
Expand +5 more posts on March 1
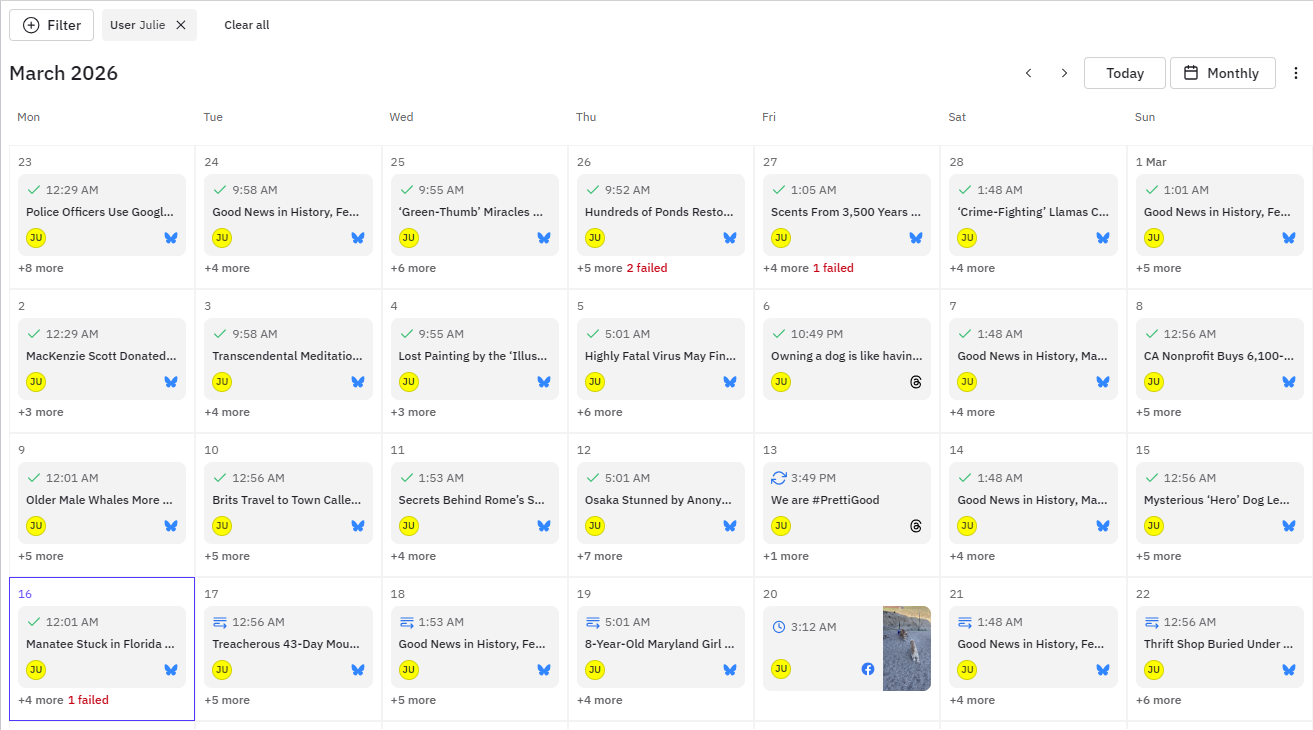coord(1158,268)
